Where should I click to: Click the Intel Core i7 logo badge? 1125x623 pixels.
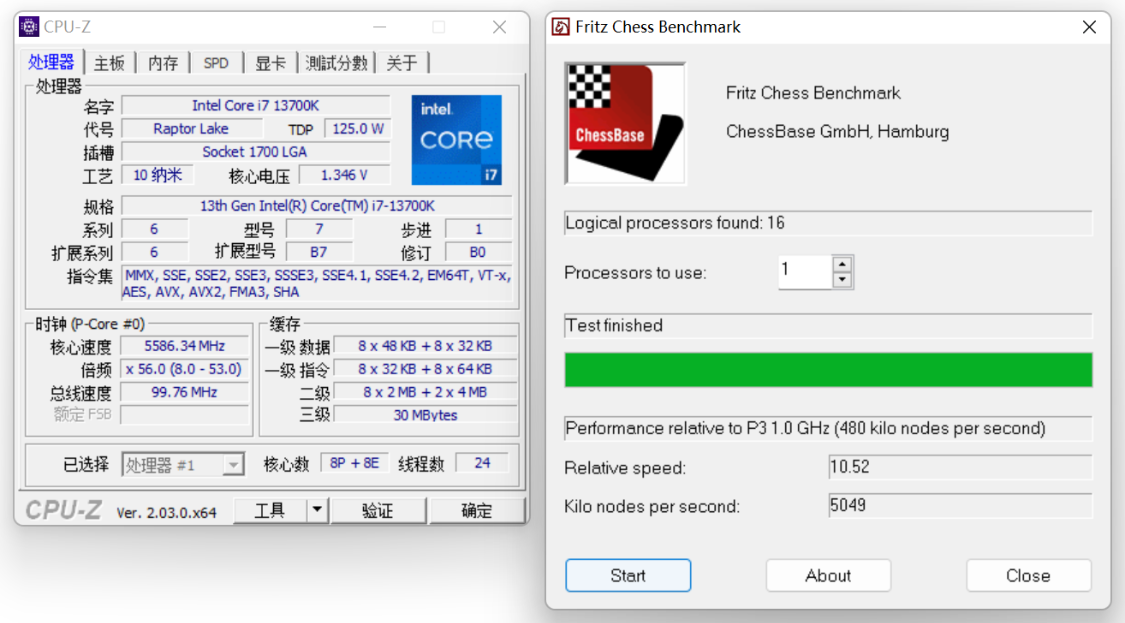click(456, 140)
